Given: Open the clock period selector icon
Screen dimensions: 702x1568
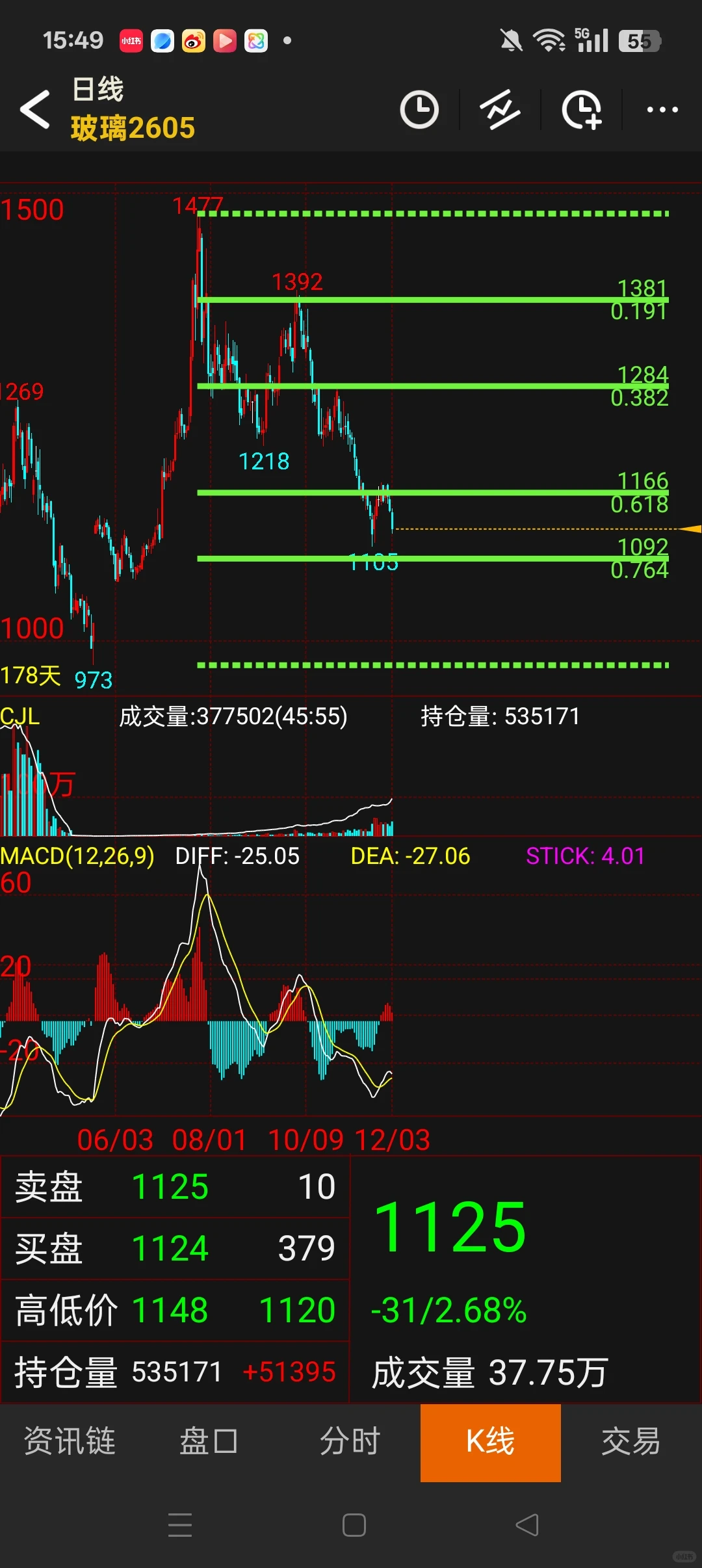Looking at the screenshot, I should (x=419, y=109).
